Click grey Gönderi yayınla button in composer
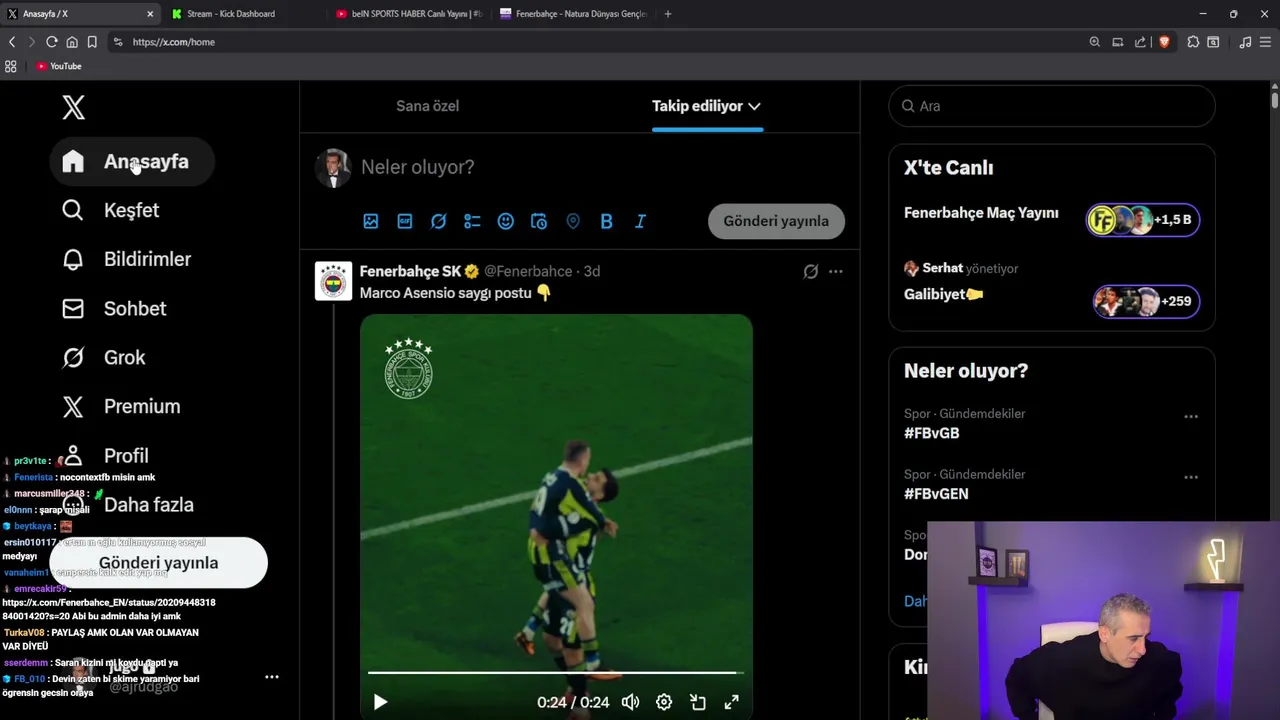The width and height of the screenshot is (1280, 720). 776,221
